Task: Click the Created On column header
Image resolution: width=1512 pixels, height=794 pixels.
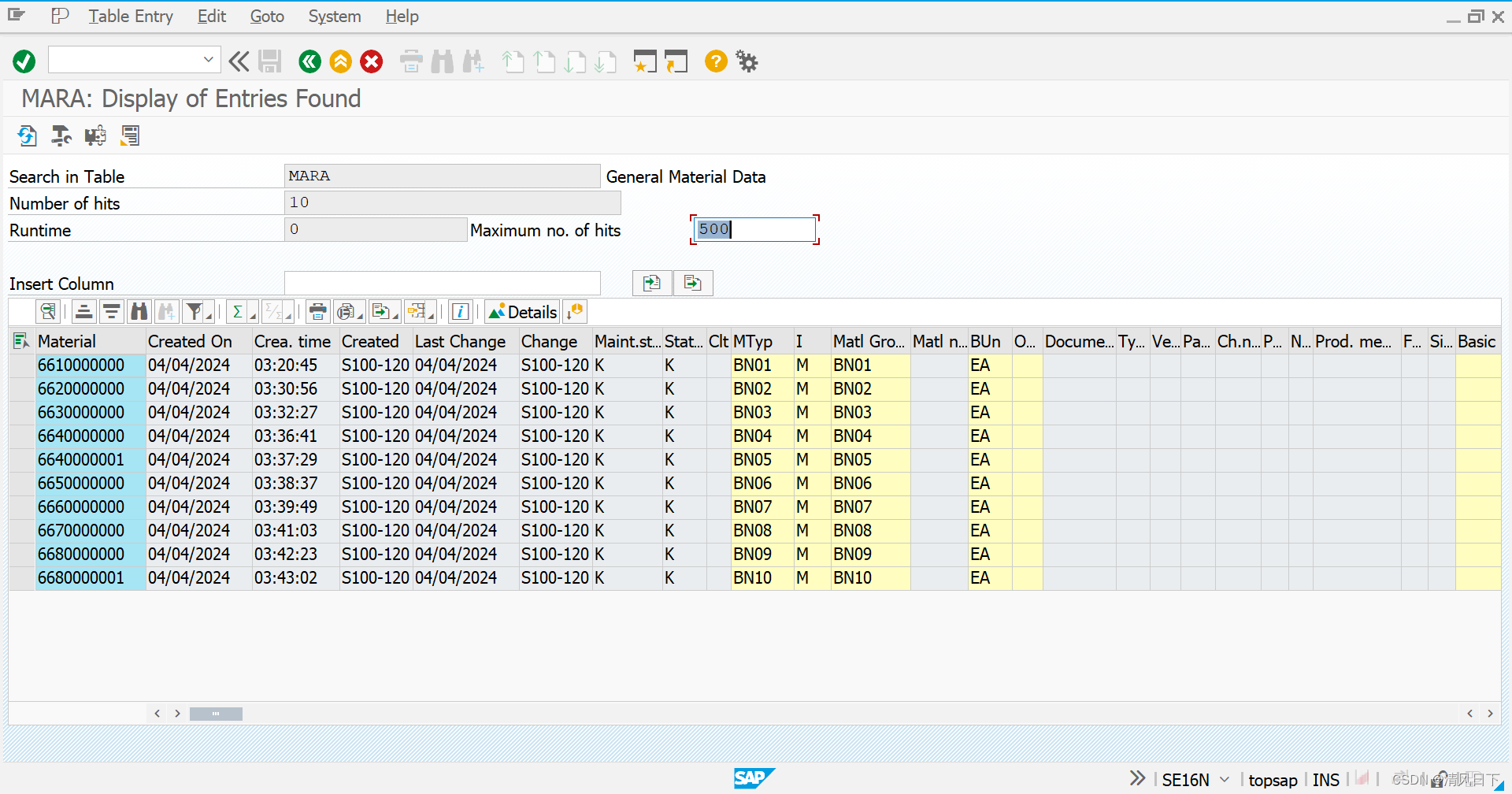Action: click(198, 341)
